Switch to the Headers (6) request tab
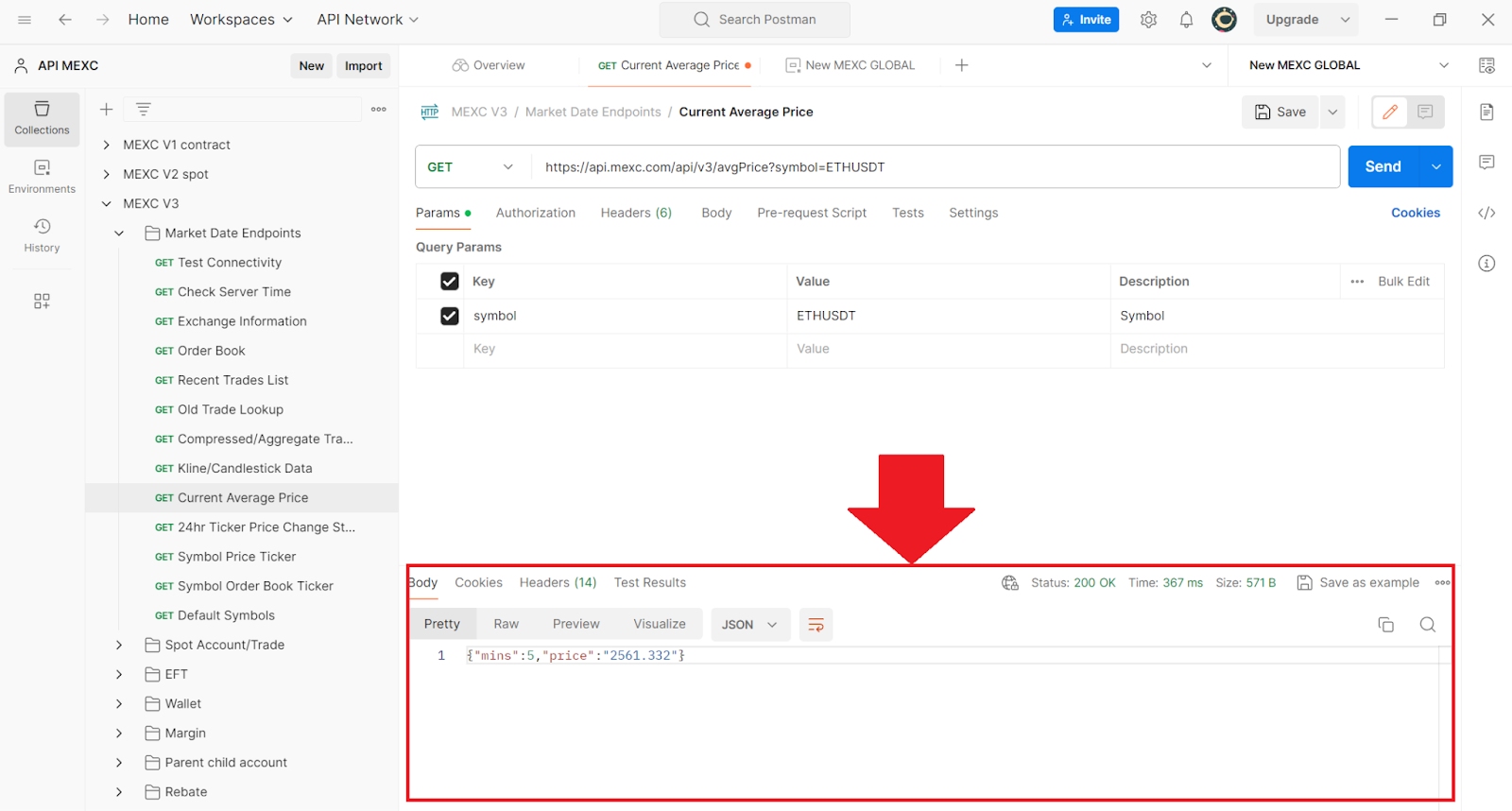The image size is (1512, 811). click(636, 213)
